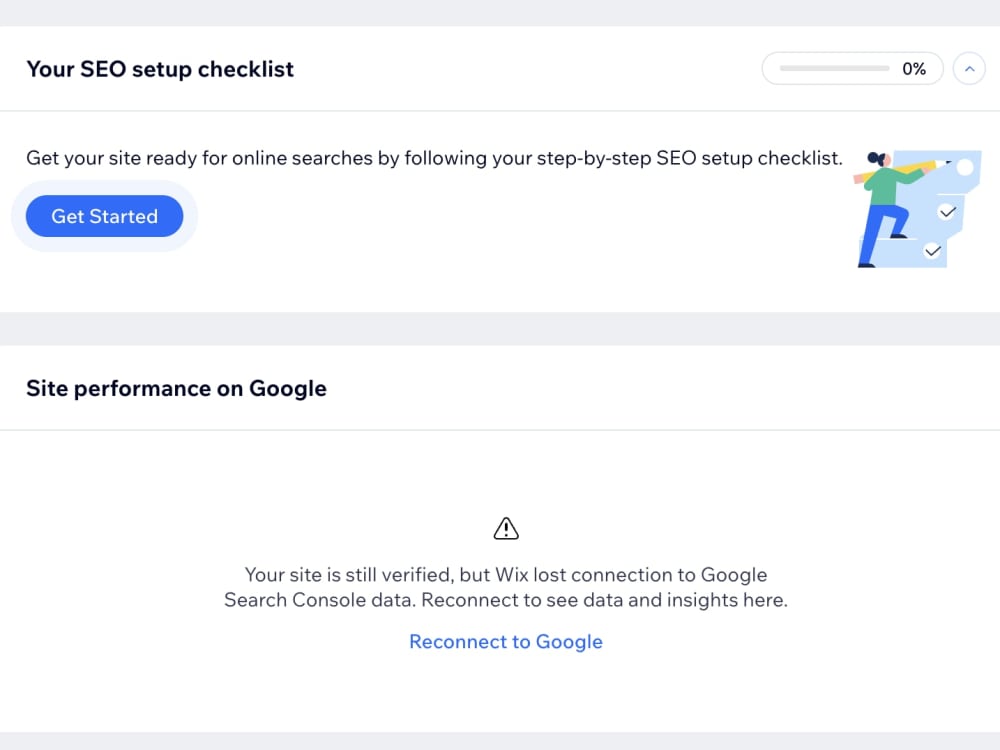Click the upper checkmark circle in the illustration
1000x750 pixels.
pos(947,212)
